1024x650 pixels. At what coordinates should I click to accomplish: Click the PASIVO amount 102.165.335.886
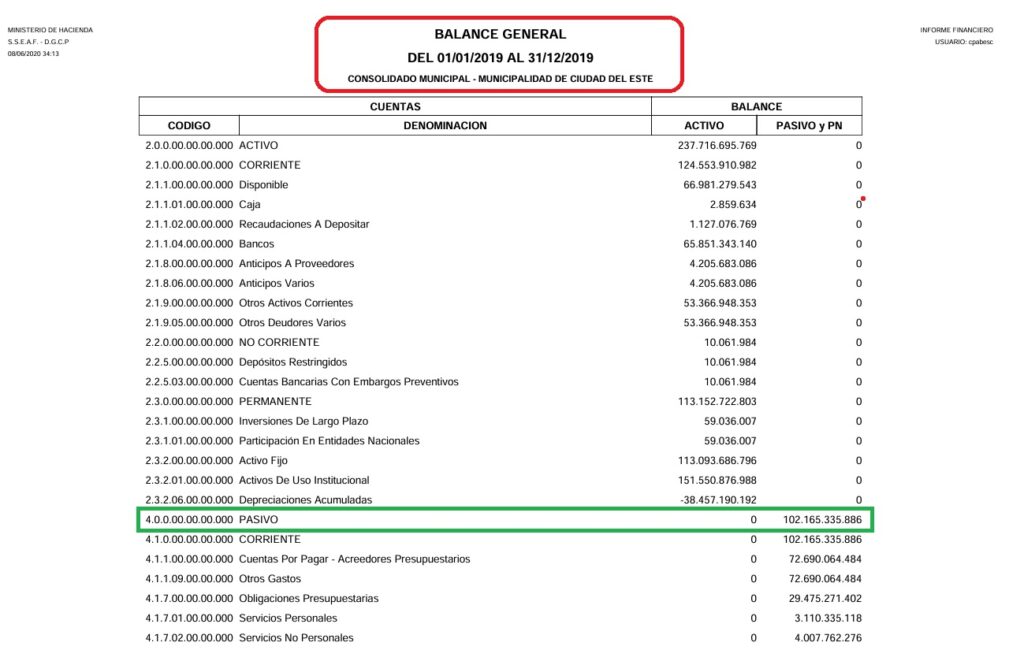pos(822,520)
